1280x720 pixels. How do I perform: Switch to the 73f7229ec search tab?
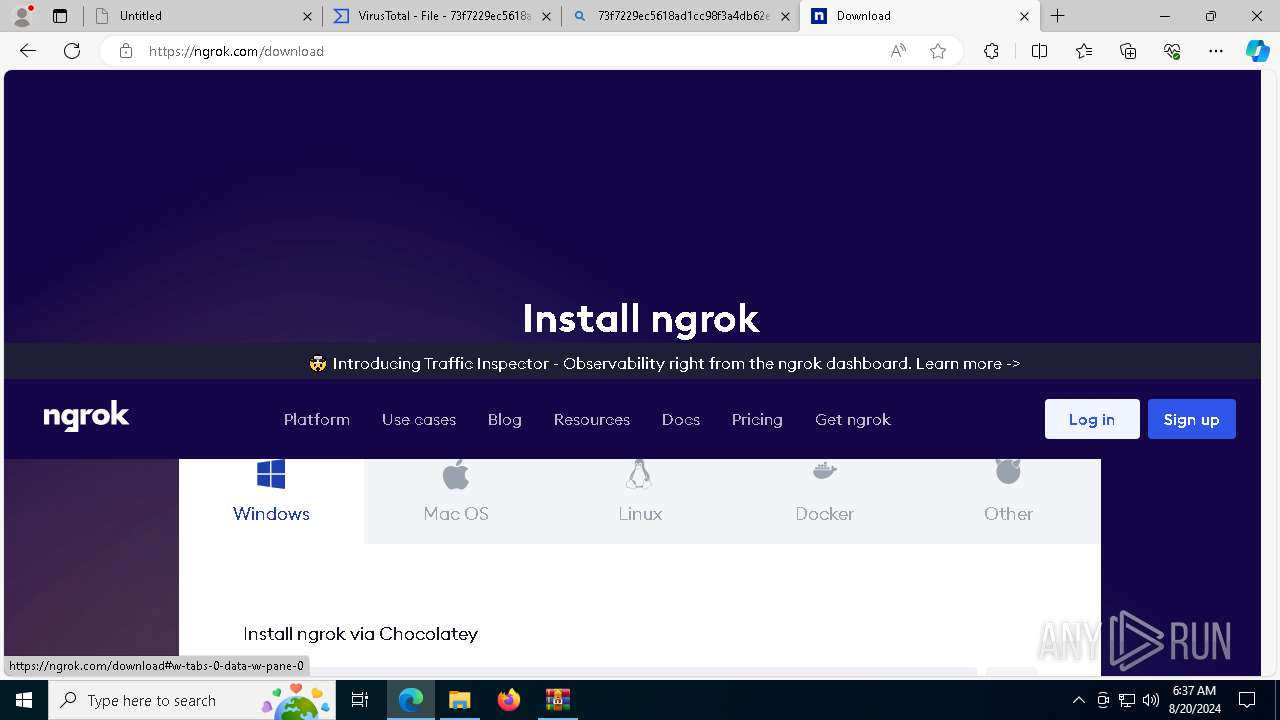(x=680, y=16)
